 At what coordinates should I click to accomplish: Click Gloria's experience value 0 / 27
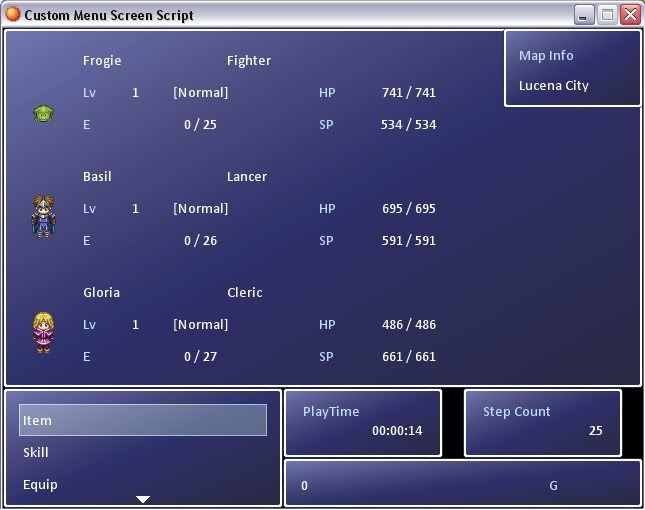click(x=200, y=357)
